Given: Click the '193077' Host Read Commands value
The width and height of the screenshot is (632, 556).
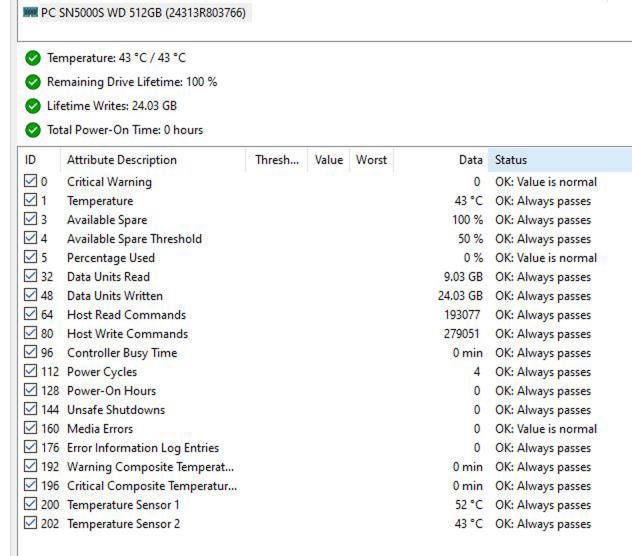Looking at the screenshot, I should tap(462, 315).
